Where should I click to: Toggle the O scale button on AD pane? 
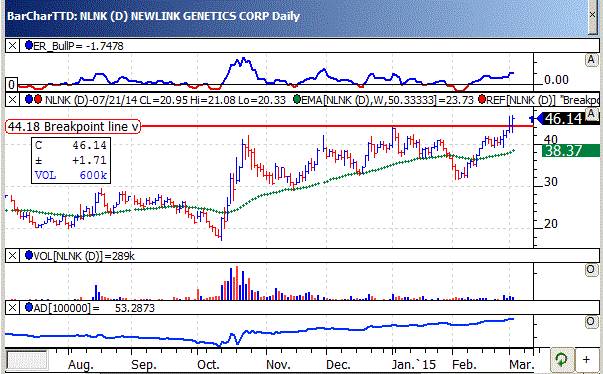click(x=591, y=322)
